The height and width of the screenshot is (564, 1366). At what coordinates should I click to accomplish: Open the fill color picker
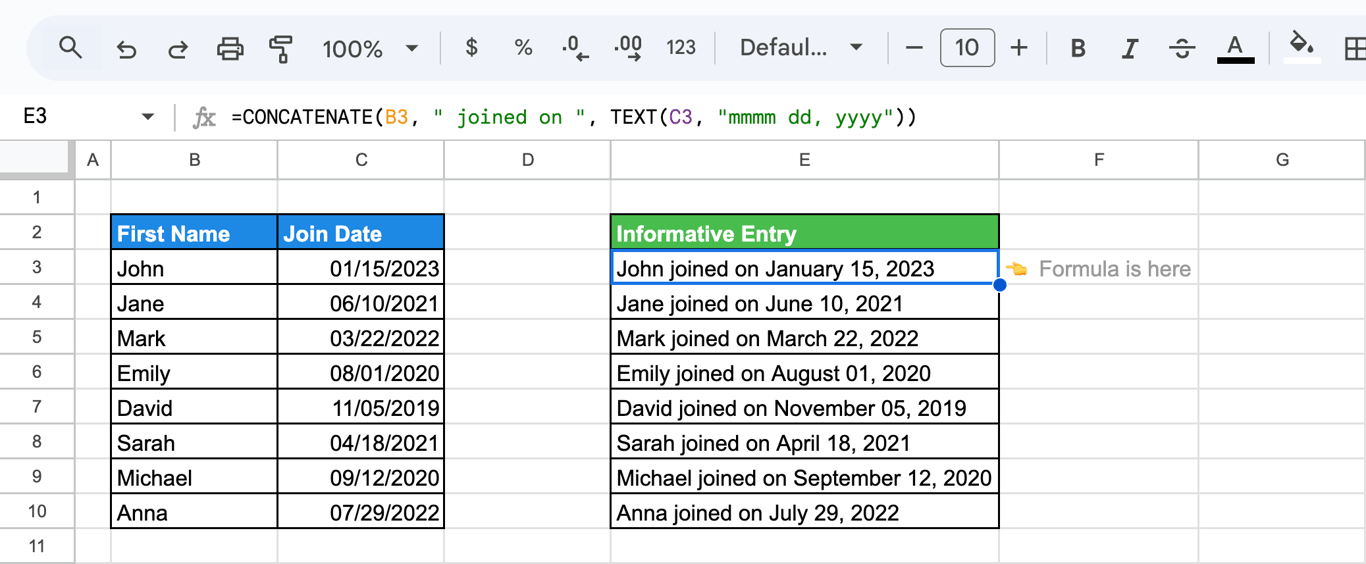click(1301, 48)
